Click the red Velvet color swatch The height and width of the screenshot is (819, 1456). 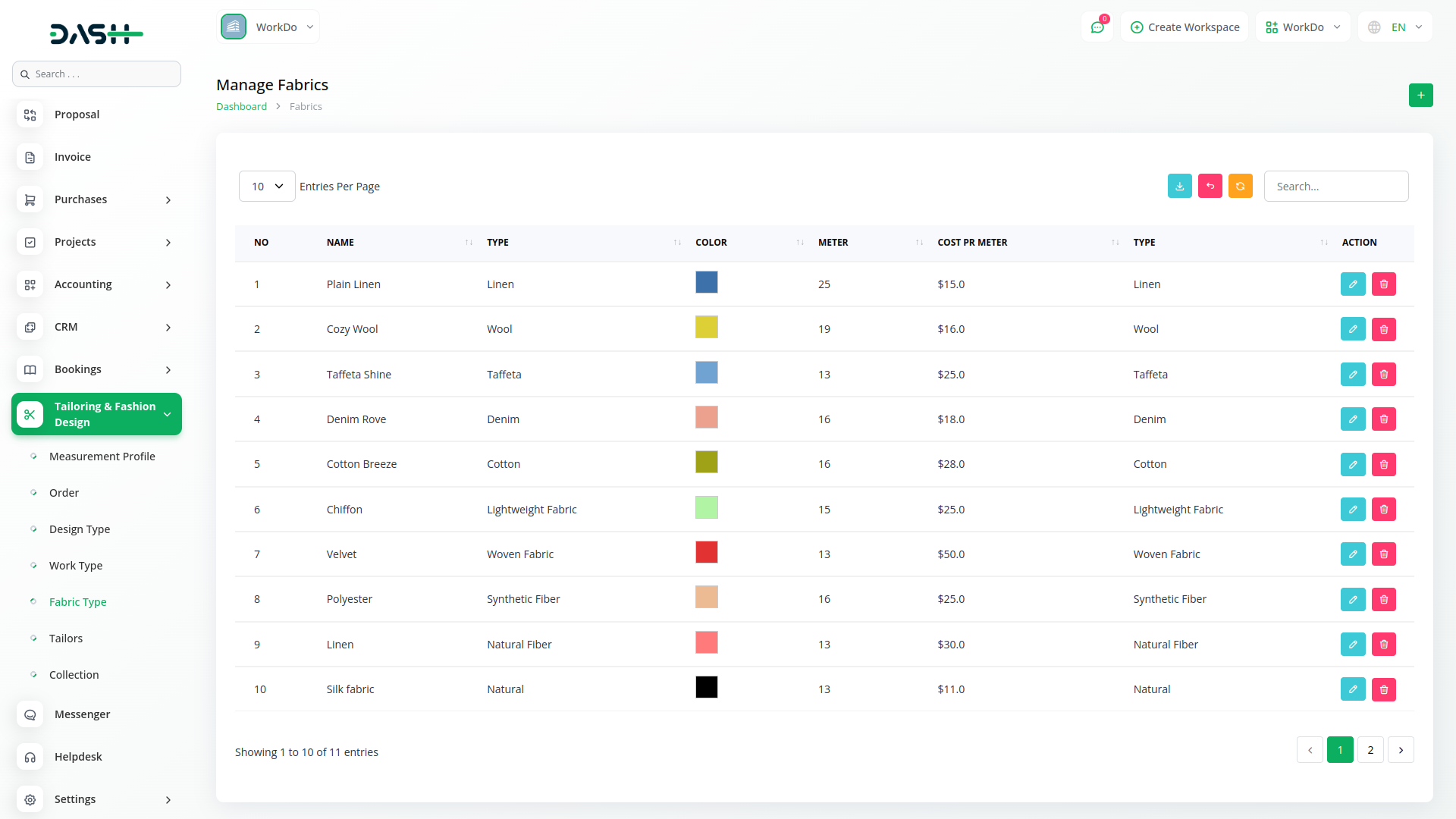click(x=706, y=553)
